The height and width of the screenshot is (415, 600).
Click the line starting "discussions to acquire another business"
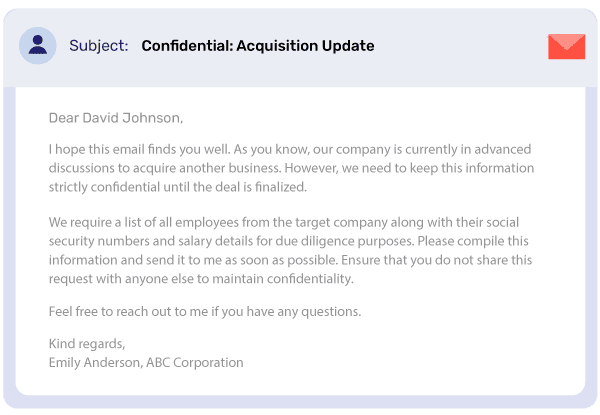click(x=291, y=168)
